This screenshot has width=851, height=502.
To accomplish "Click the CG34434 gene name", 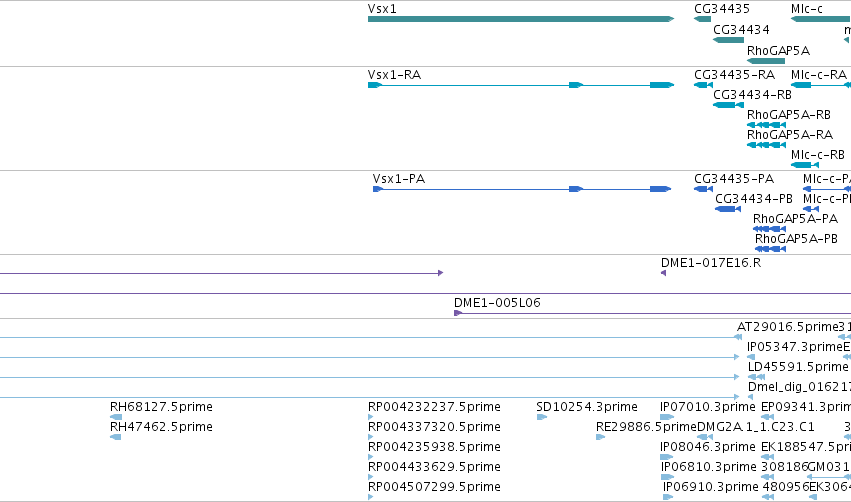I will [741, 30].
